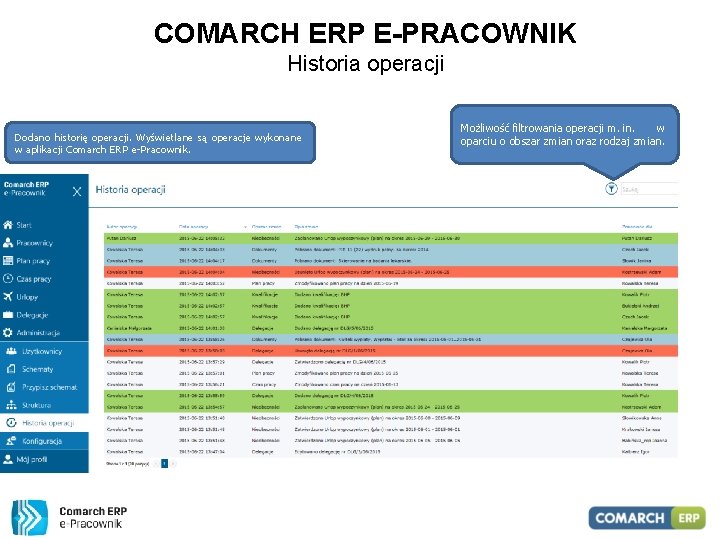Image resolution: width=720 pixels, height=540 pixels.
Task: Select the "Historia operacji" page heading
Action: (130, 190)
